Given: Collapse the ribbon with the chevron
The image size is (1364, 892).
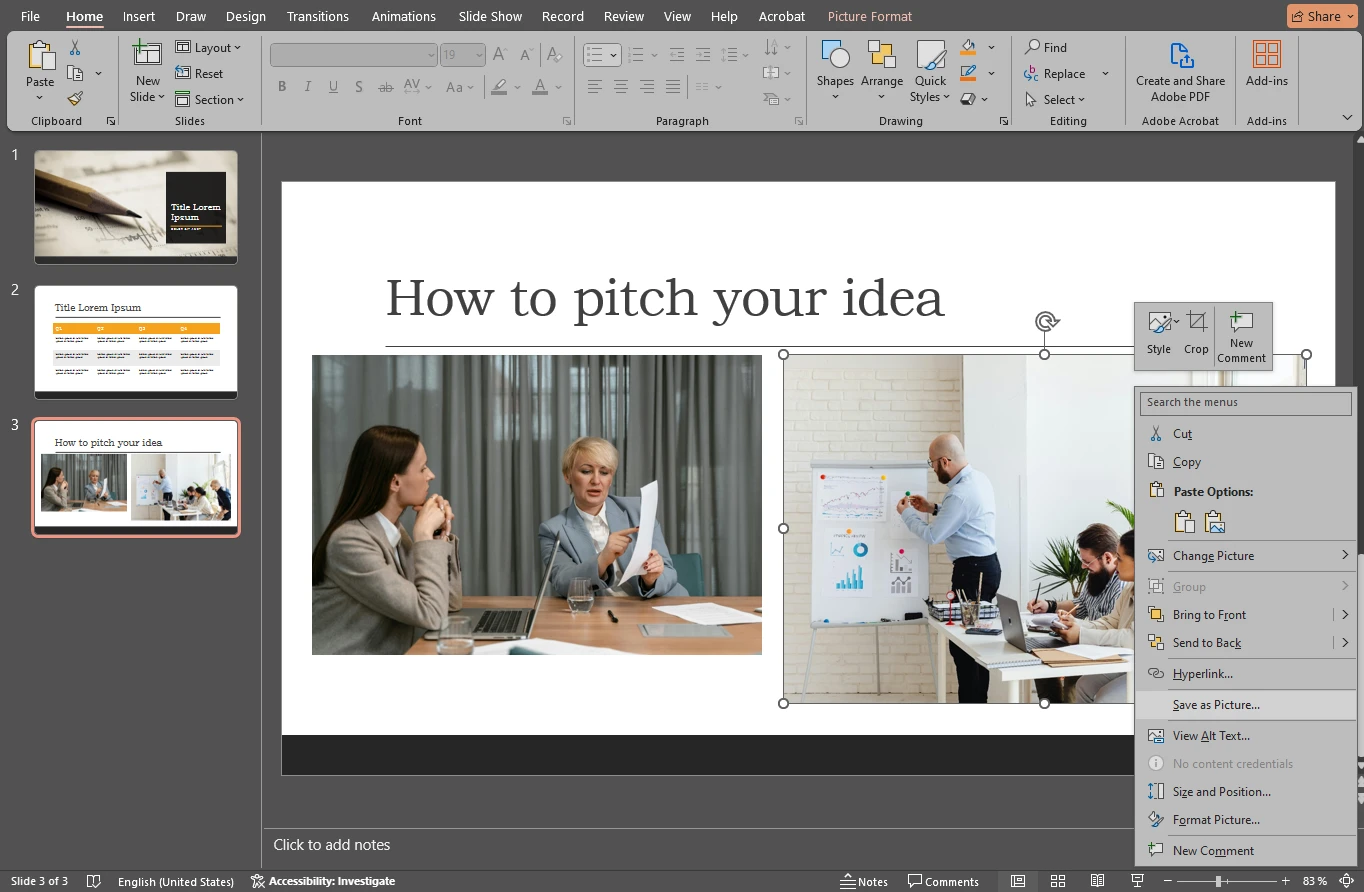Looking at the screenshot, I should 1347,118.
